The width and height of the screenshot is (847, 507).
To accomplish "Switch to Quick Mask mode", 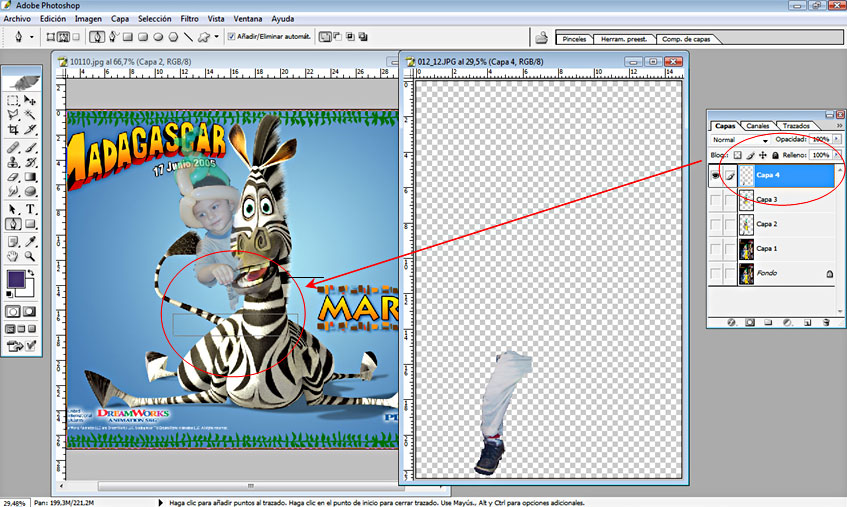I will coord(29,312).
